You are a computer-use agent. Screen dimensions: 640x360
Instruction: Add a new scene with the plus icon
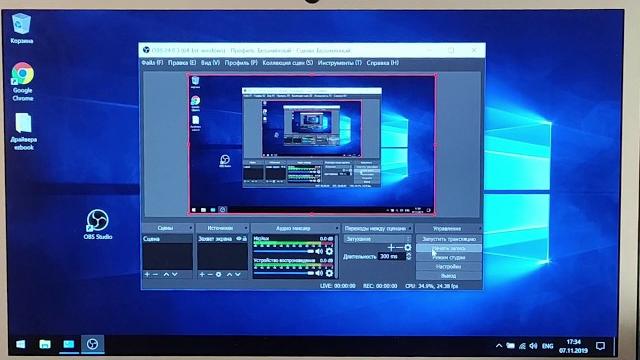[147, 275]
